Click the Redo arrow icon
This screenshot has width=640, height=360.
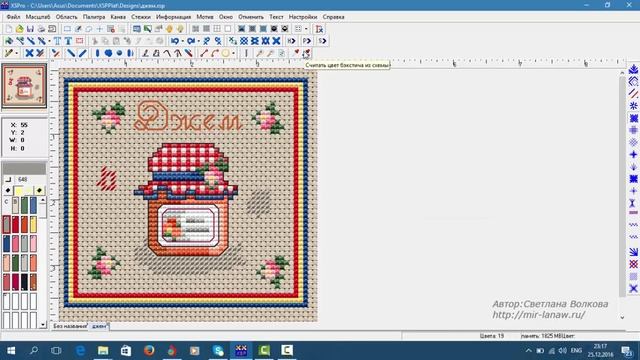(x=191, y=41)
